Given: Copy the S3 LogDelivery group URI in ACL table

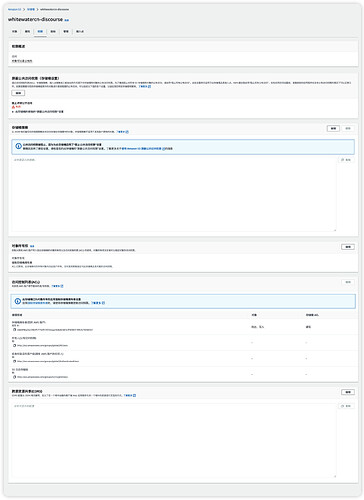Looking at the screenshot, I should tap(14, 377).
